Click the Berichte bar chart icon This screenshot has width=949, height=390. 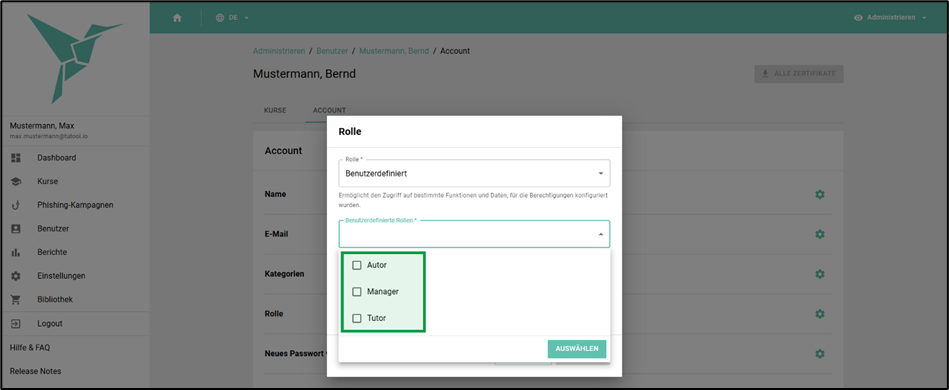click(x=16, y=253)
